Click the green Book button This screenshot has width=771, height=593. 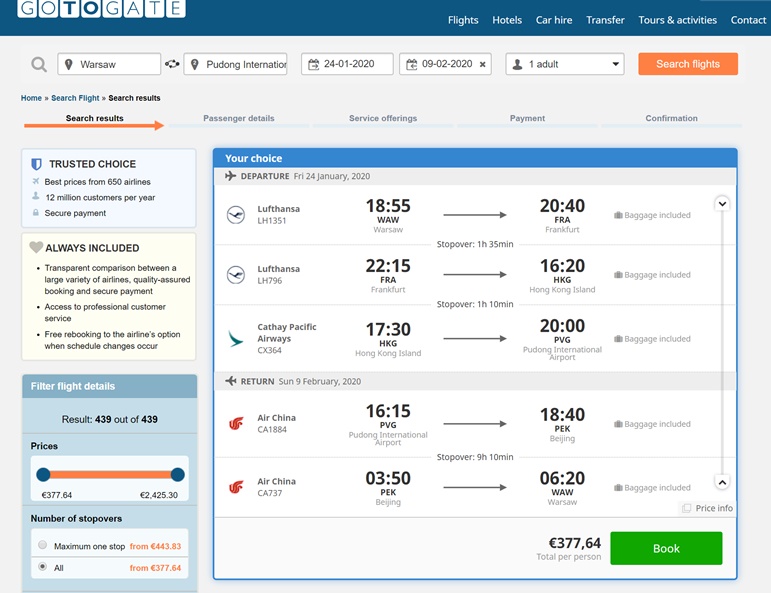point(666,548)
